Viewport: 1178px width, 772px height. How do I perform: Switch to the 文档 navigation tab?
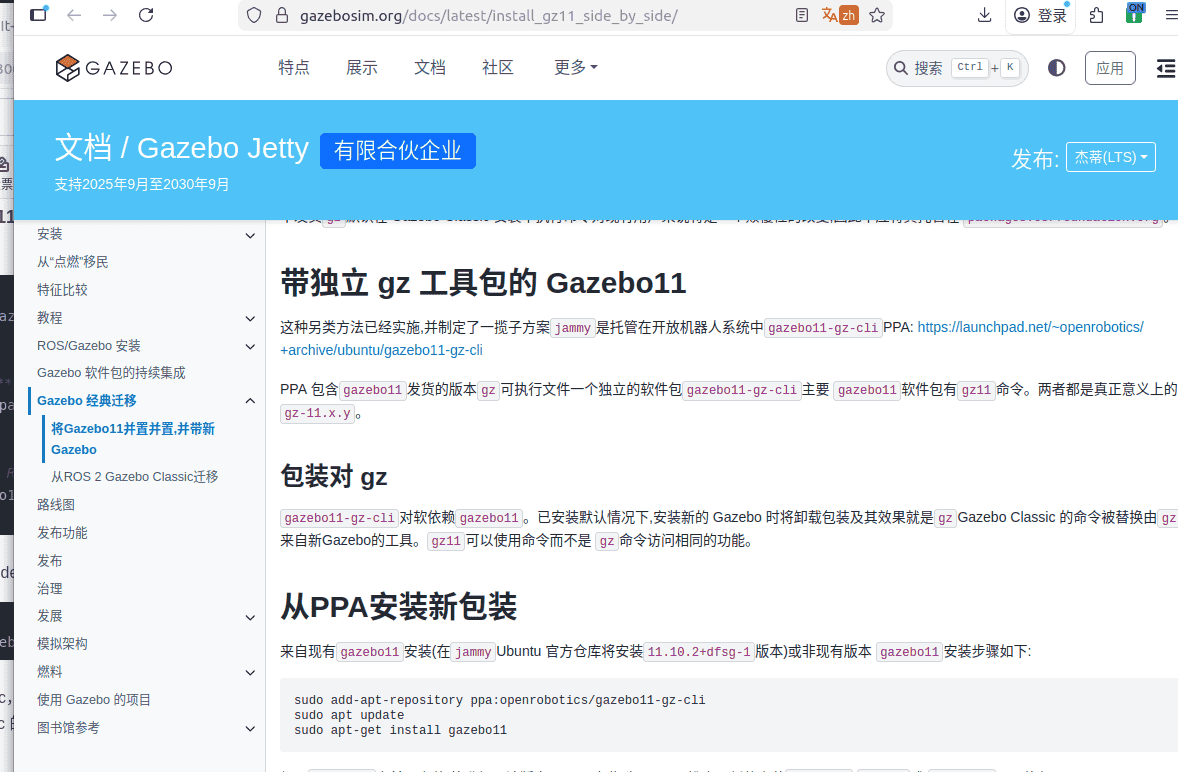(429, 67)
